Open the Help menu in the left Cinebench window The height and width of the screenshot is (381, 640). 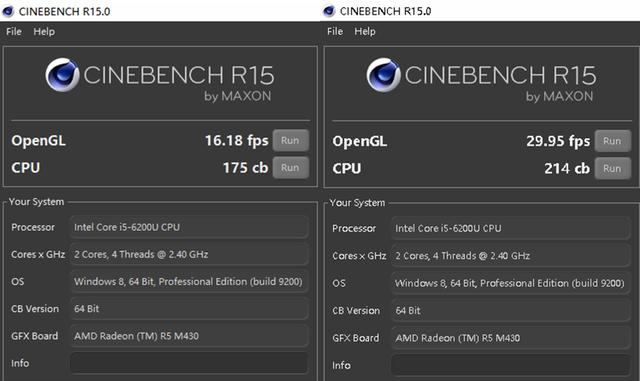click(x=44, y=31)
